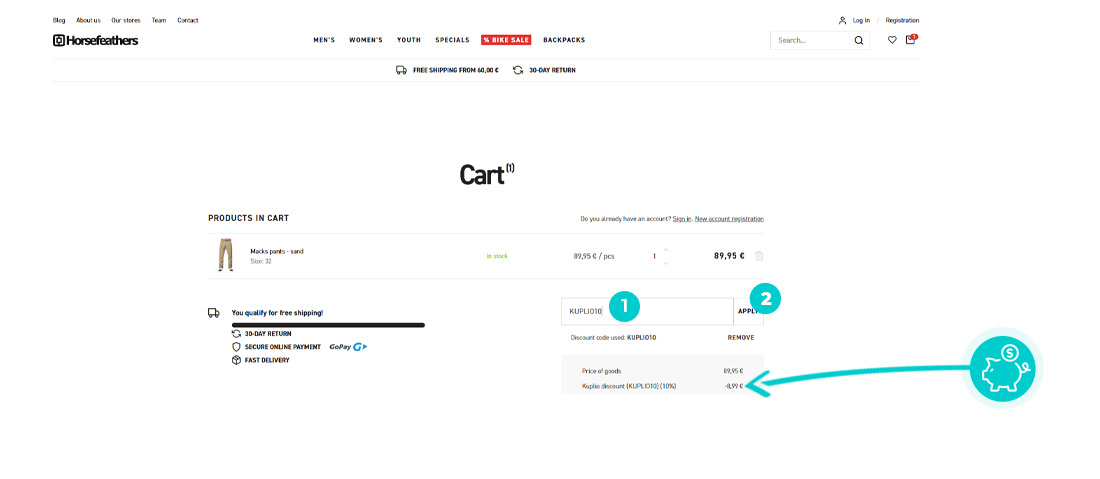Remove the KUPLIO10 discount code
The image size is (1100, 479).
(741, 338)
